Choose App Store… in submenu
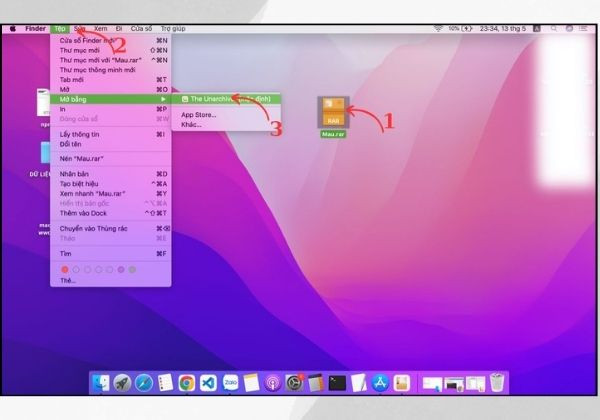Viewport: 600px width, 420px height. tap(226, 115)
